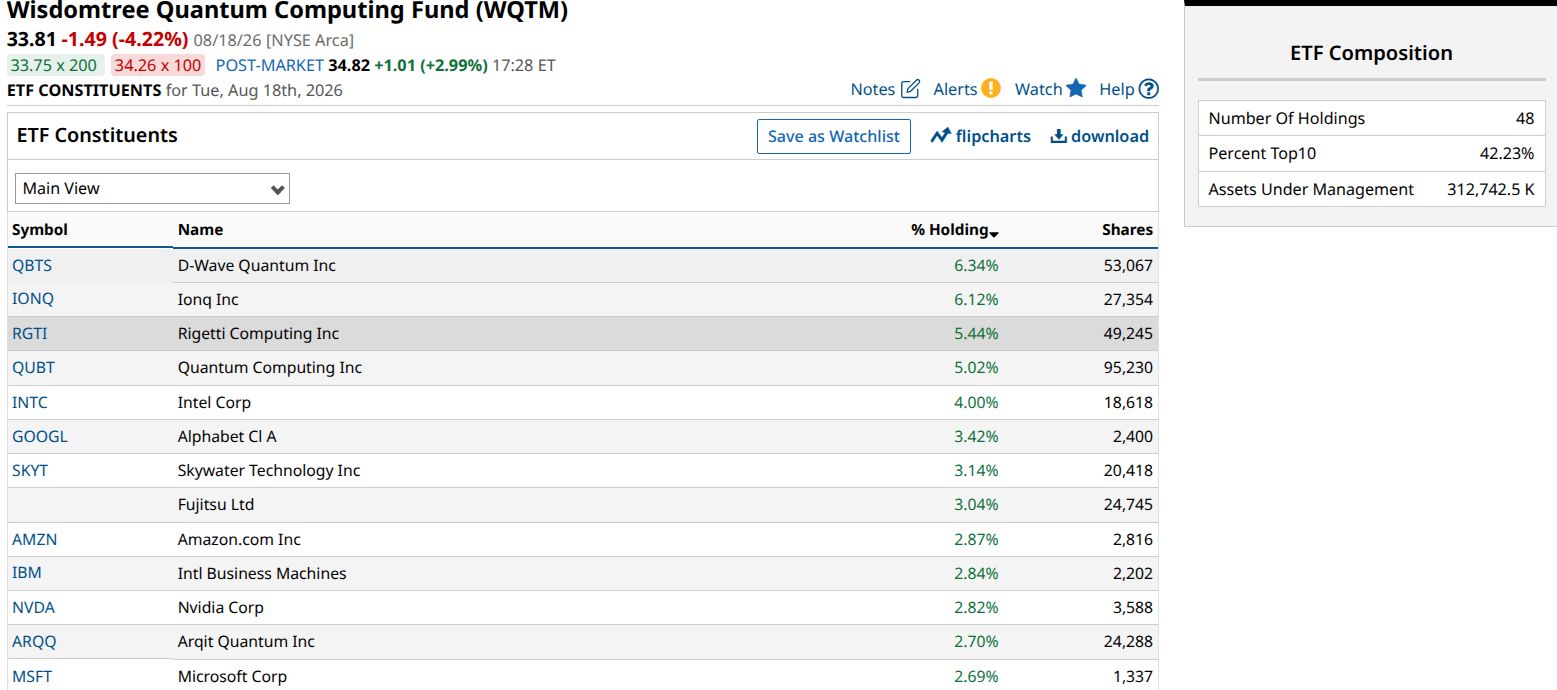Click the Alerts link

click(955, 89)
